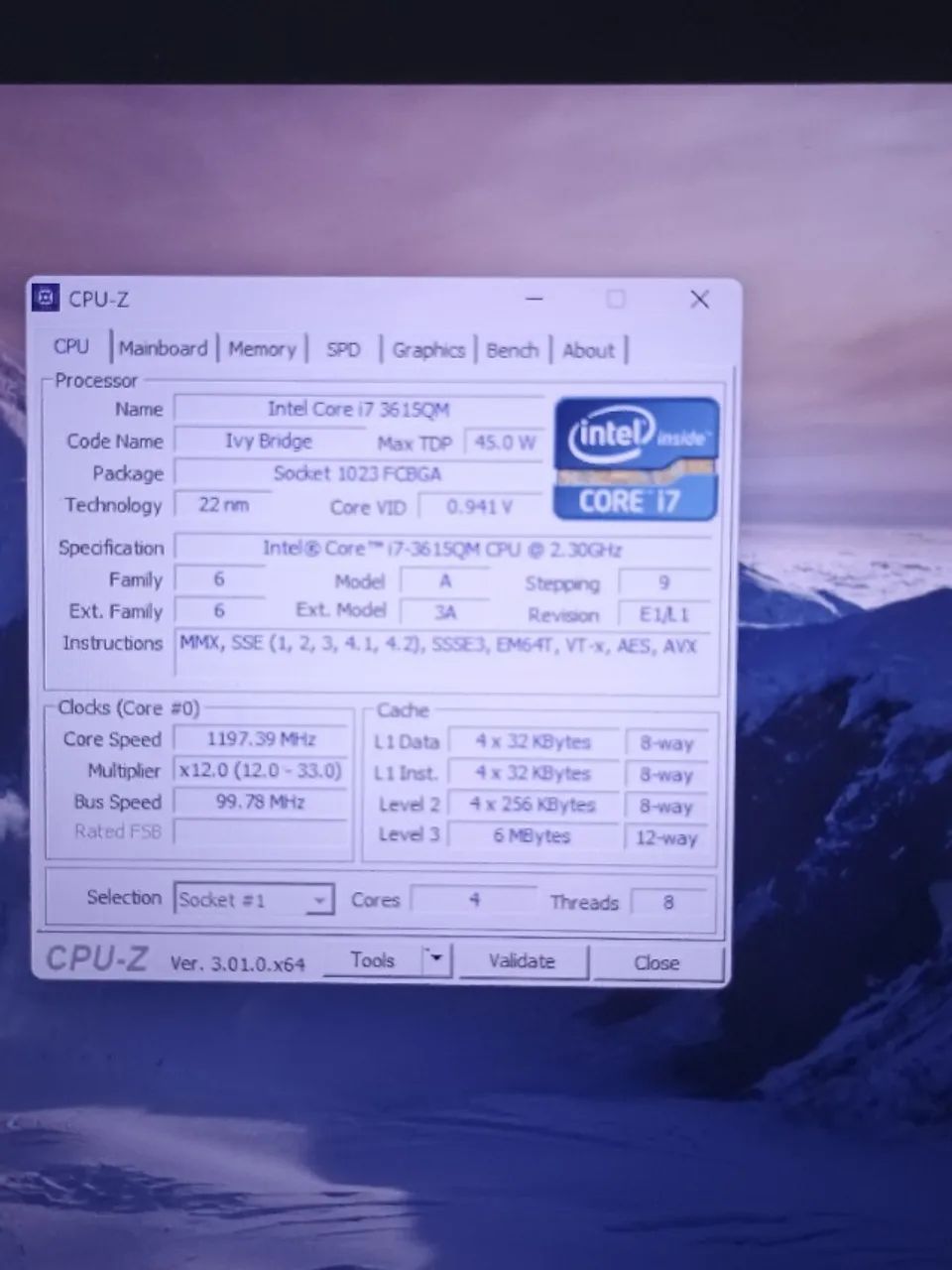Image resolution: width=952 pixels, height=1270 pixels.
Task: Click the Bus Speed value 99.78 MHz
Action: tap(261, 802)
